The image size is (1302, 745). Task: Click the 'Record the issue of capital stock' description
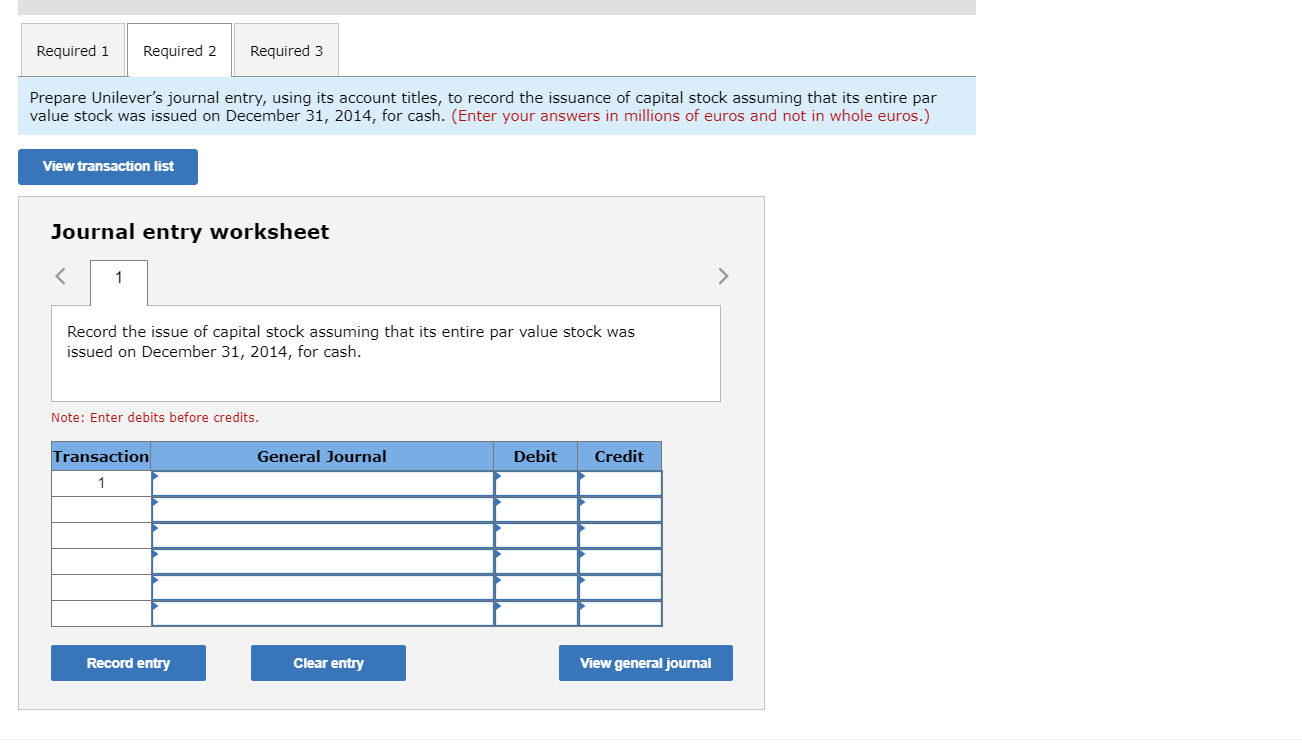(351, 342)
